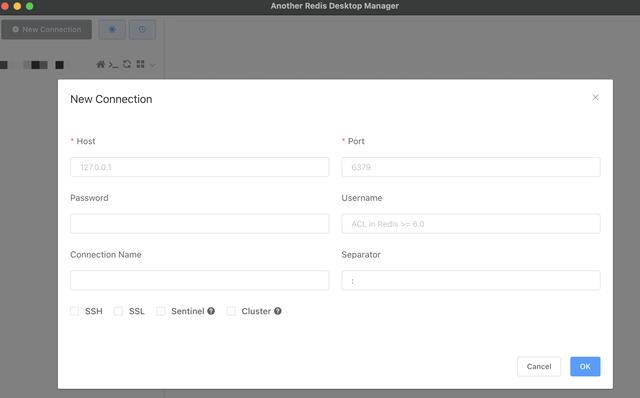Click the Cluster help question mark
This screenshot has height=398, width=640.
click(278, 311)
